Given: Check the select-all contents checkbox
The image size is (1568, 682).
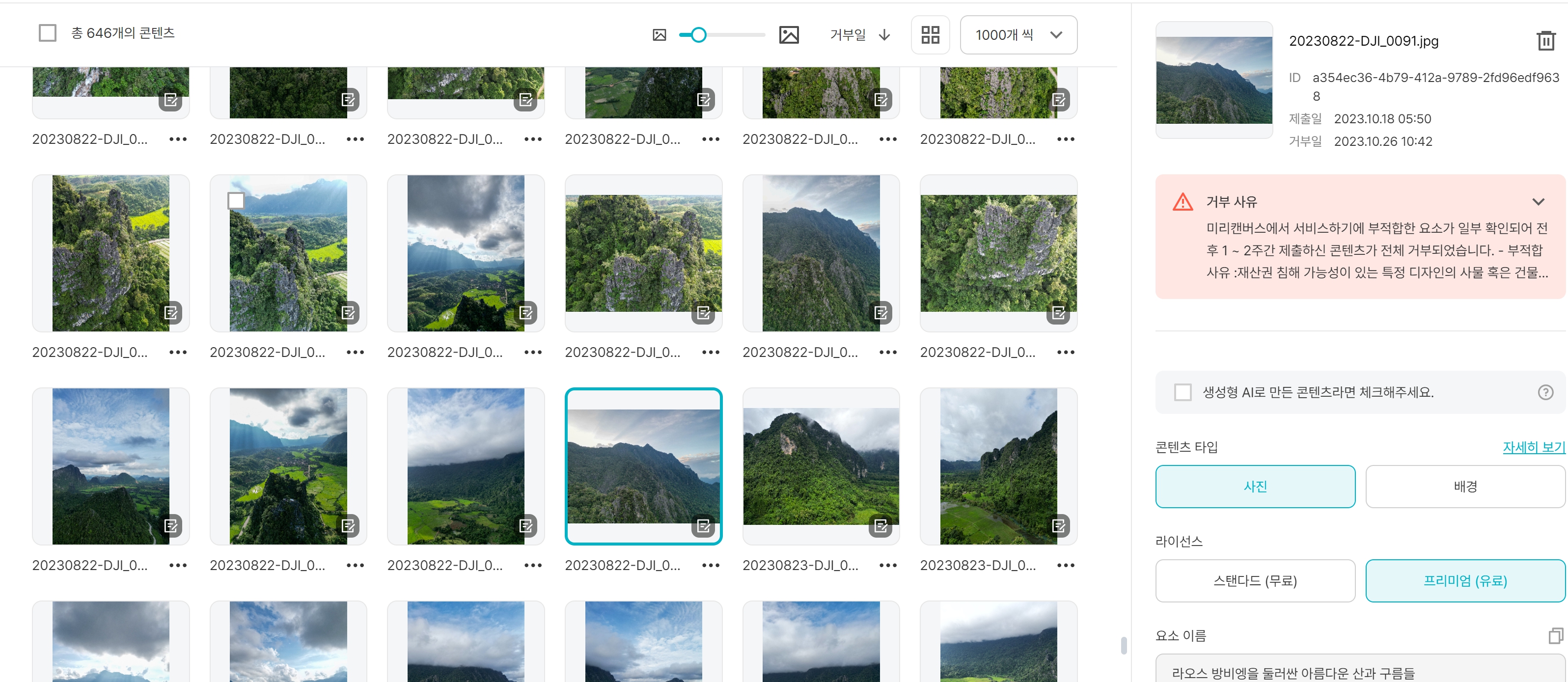Looking at the screenshot, I should (x=48, y=33).
